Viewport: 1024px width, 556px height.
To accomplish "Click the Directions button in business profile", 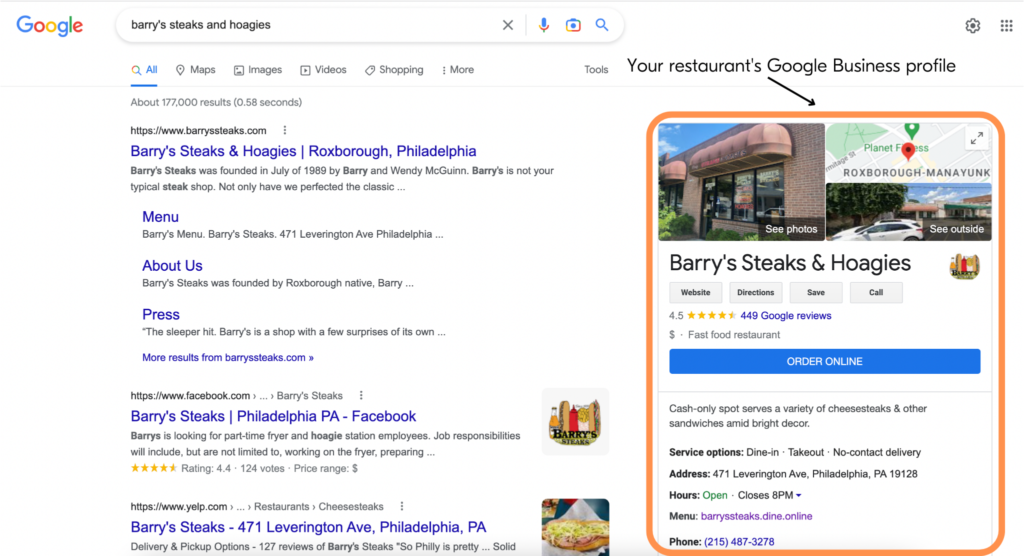I will click(x=756, y=293).
